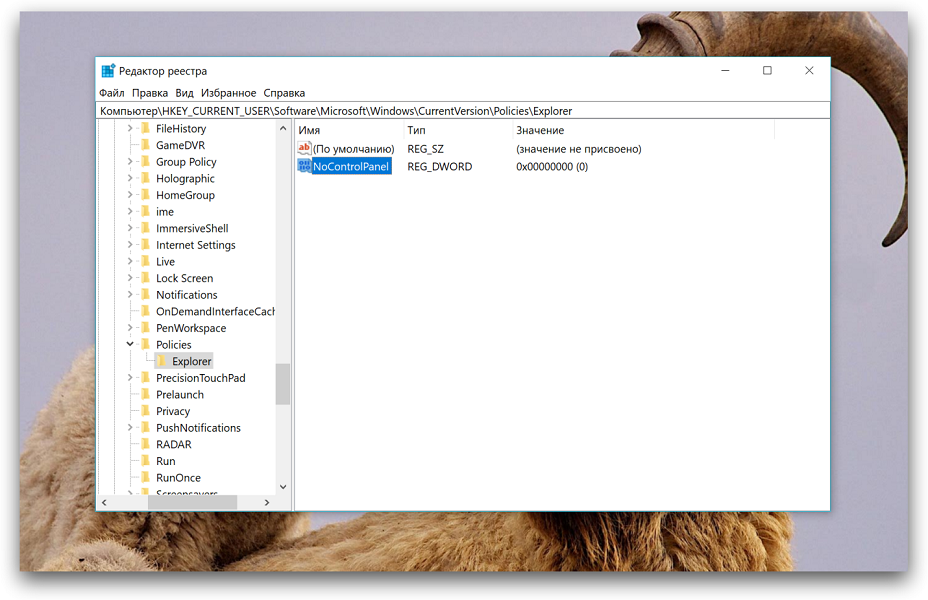Viewport: 928px width, 600px height.
Task: Maximize the Registry Editor window
Action: (767, 70)
